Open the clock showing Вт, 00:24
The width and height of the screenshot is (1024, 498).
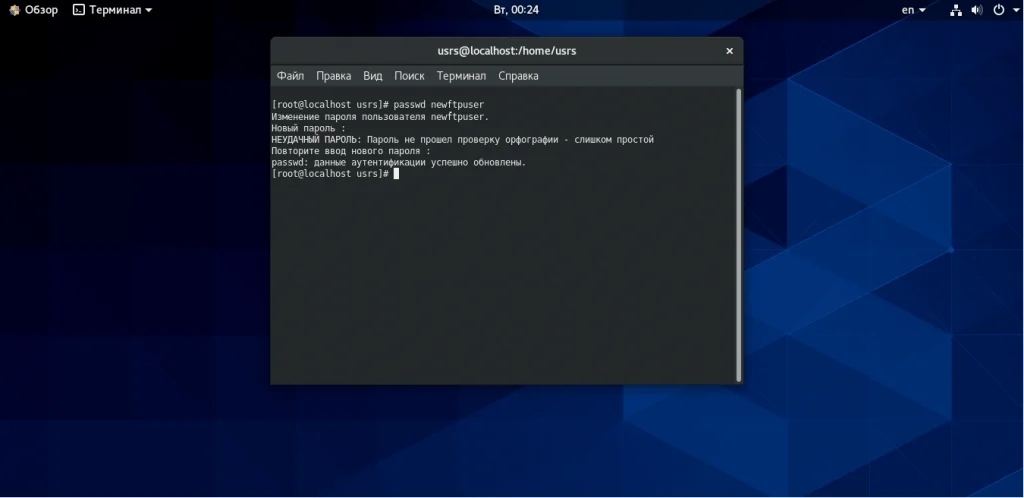pos(516,10)
